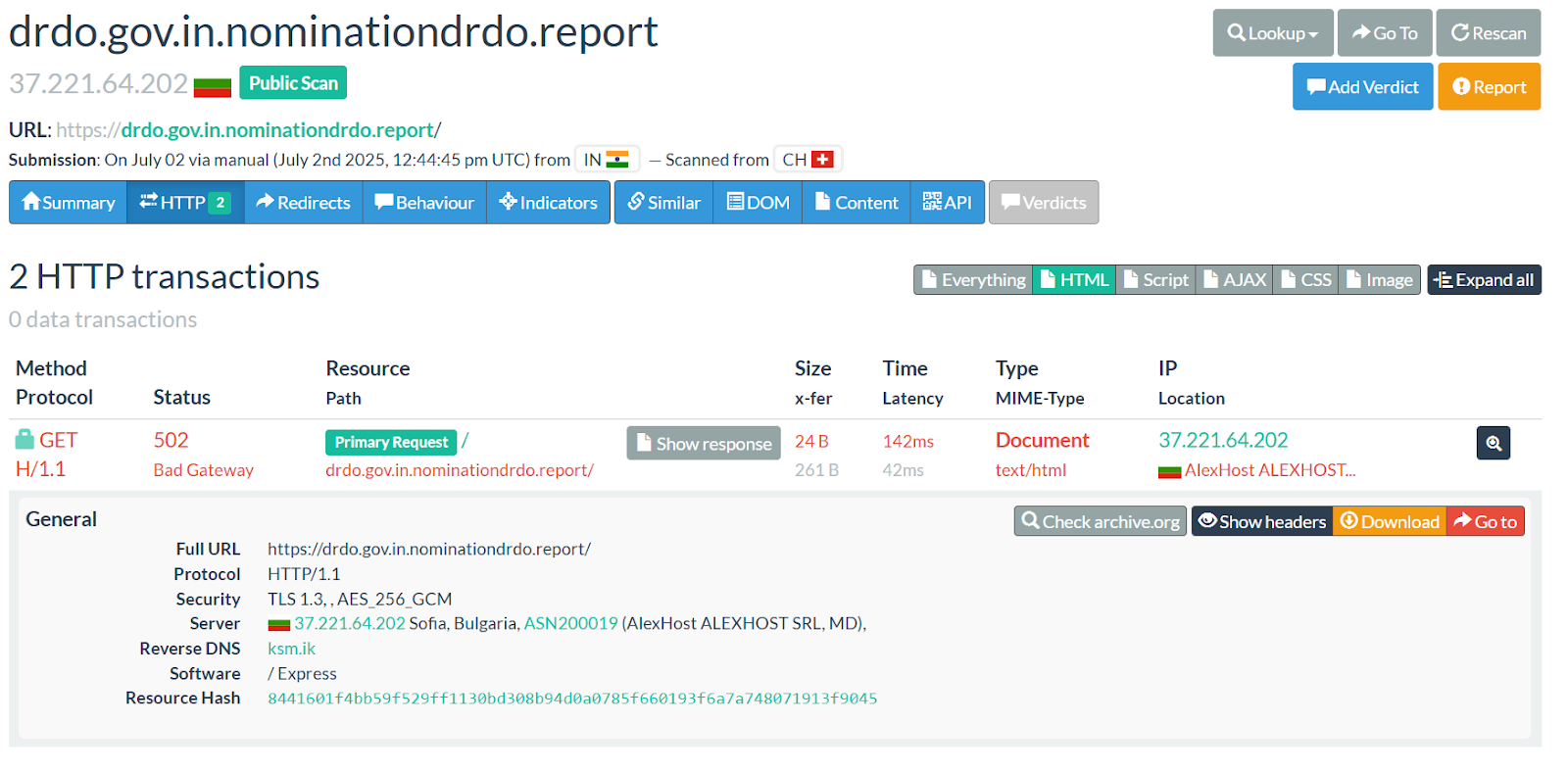Click the orange Go to button
This screenshot has width=1568, height=772.
coord(1485,521)
